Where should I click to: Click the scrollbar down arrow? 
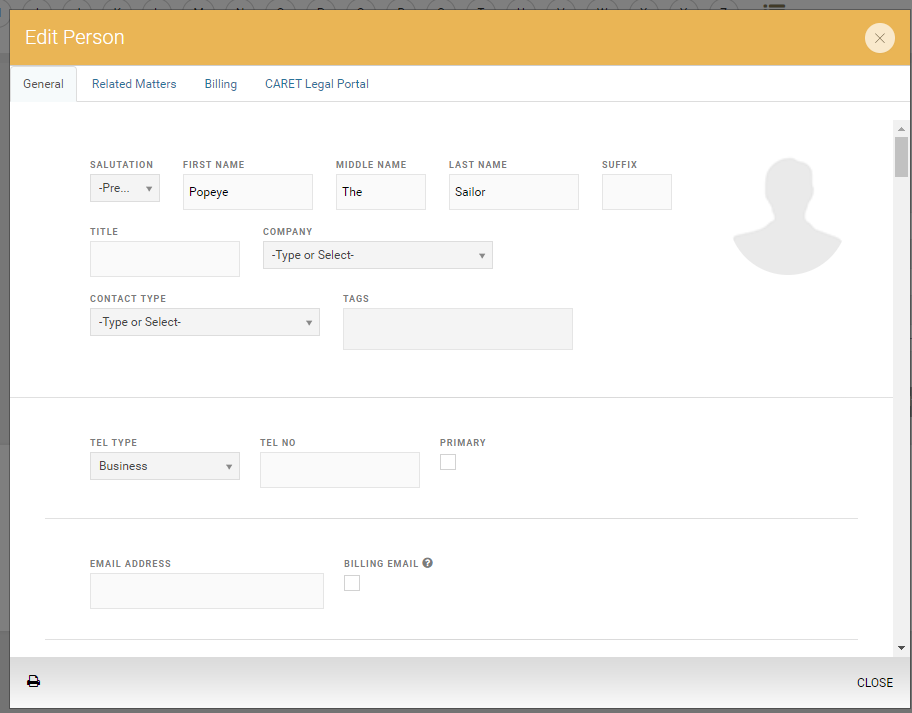[901, 648]
